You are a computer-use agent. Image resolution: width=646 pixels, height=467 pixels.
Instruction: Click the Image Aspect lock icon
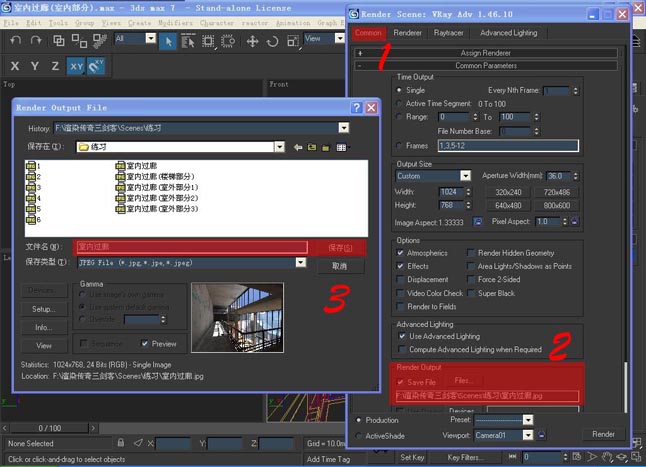477,222
